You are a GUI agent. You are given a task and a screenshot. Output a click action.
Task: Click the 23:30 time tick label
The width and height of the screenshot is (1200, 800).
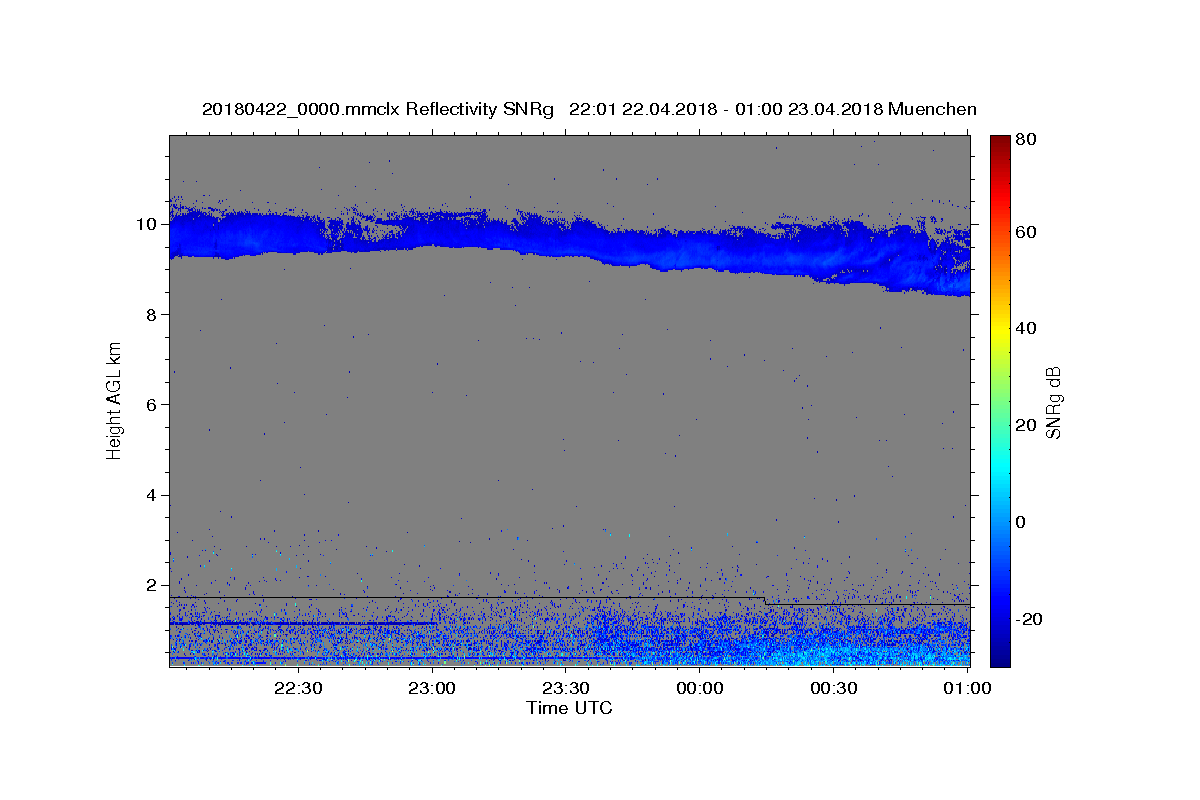566,689
